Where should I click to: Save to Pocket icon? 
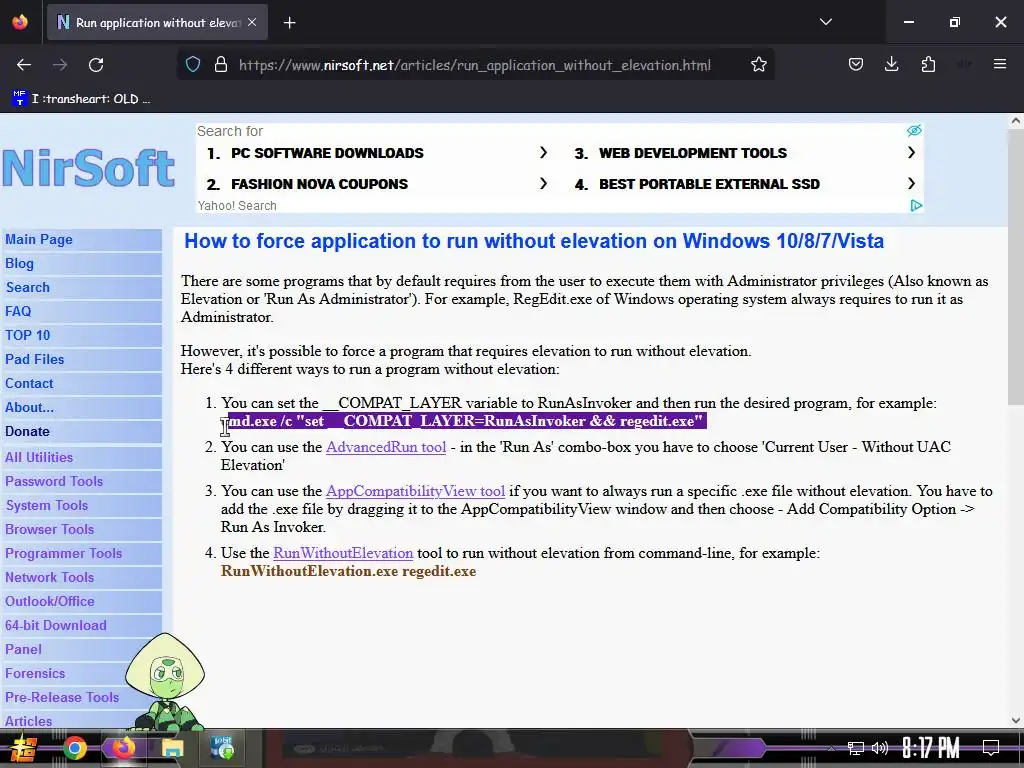[856, 65]
